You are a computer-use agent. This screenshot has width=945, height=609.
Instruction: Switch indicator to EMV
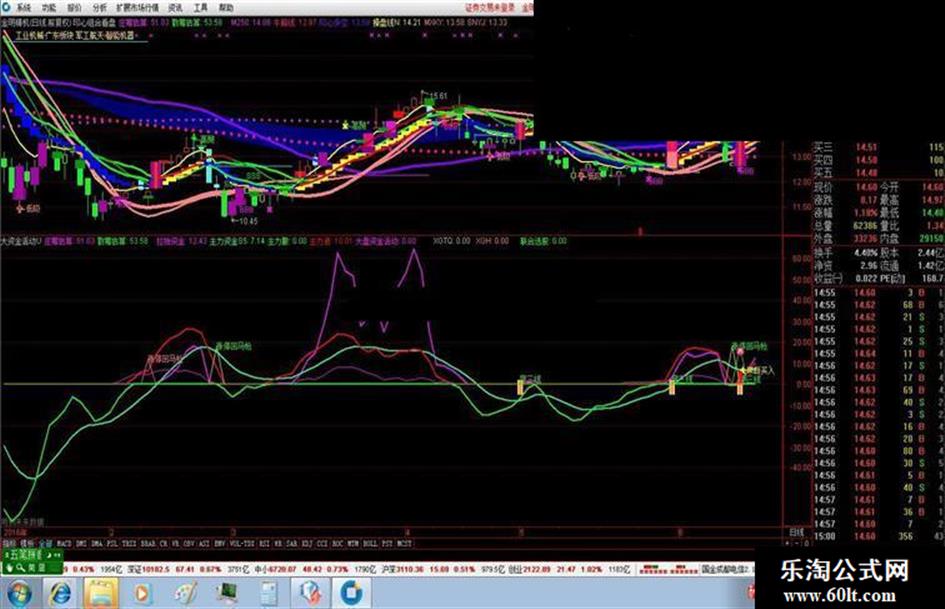click(x=220, y=543)
